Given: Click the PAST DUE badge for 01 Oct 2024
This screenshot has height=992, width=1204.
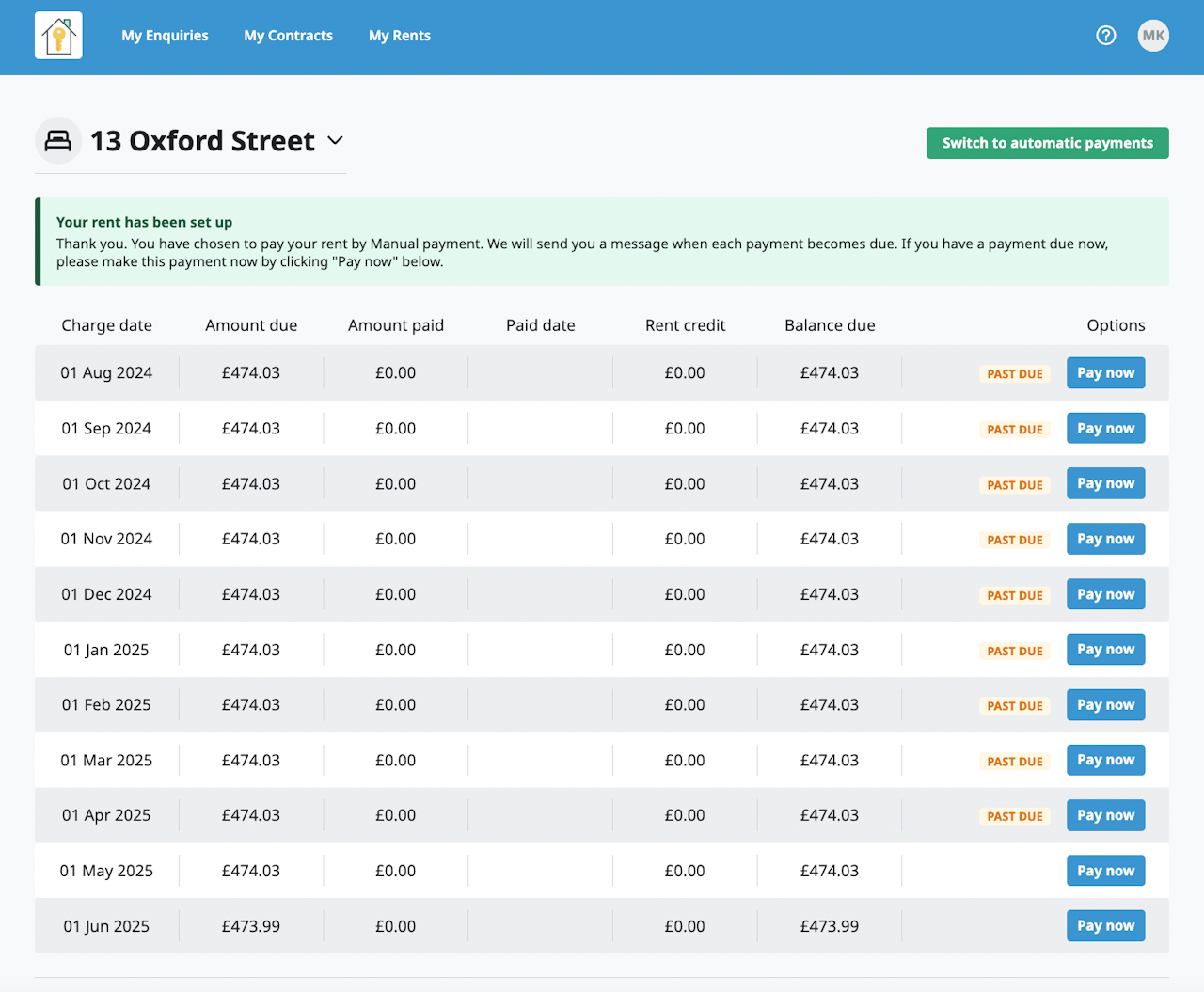Looking at the screenshot, I should 1015,485.
